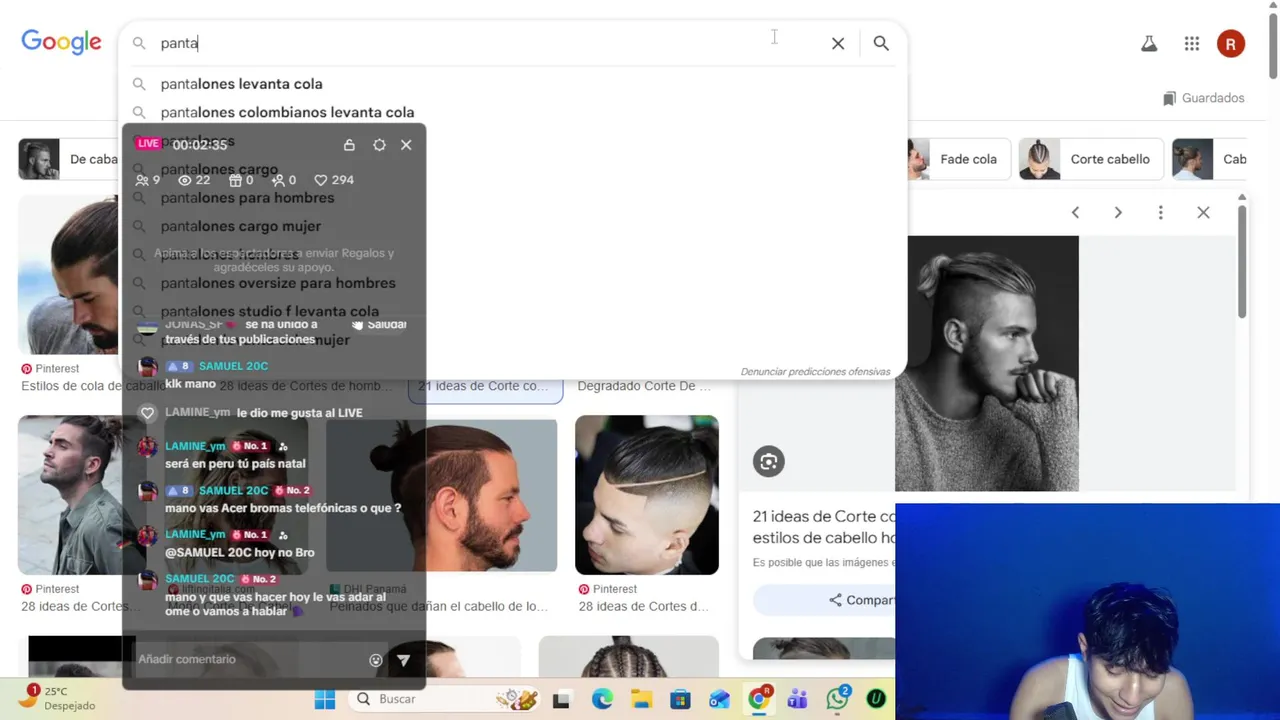Open Task View in taskbar
Viewport: 1280px width, 720px height.
click(x=561, y=700)
